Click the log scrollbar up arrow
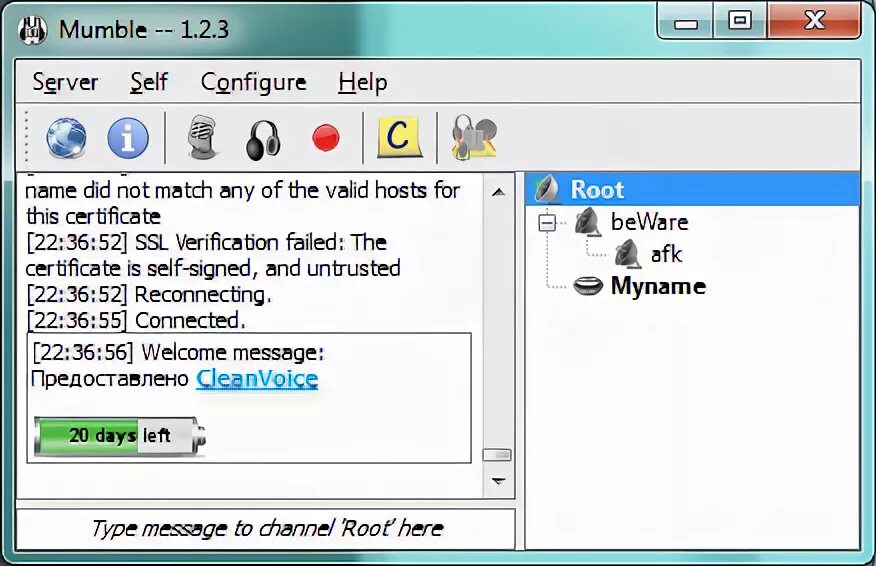This screenshot has height=566, width=876. click(x=498, y=193)
